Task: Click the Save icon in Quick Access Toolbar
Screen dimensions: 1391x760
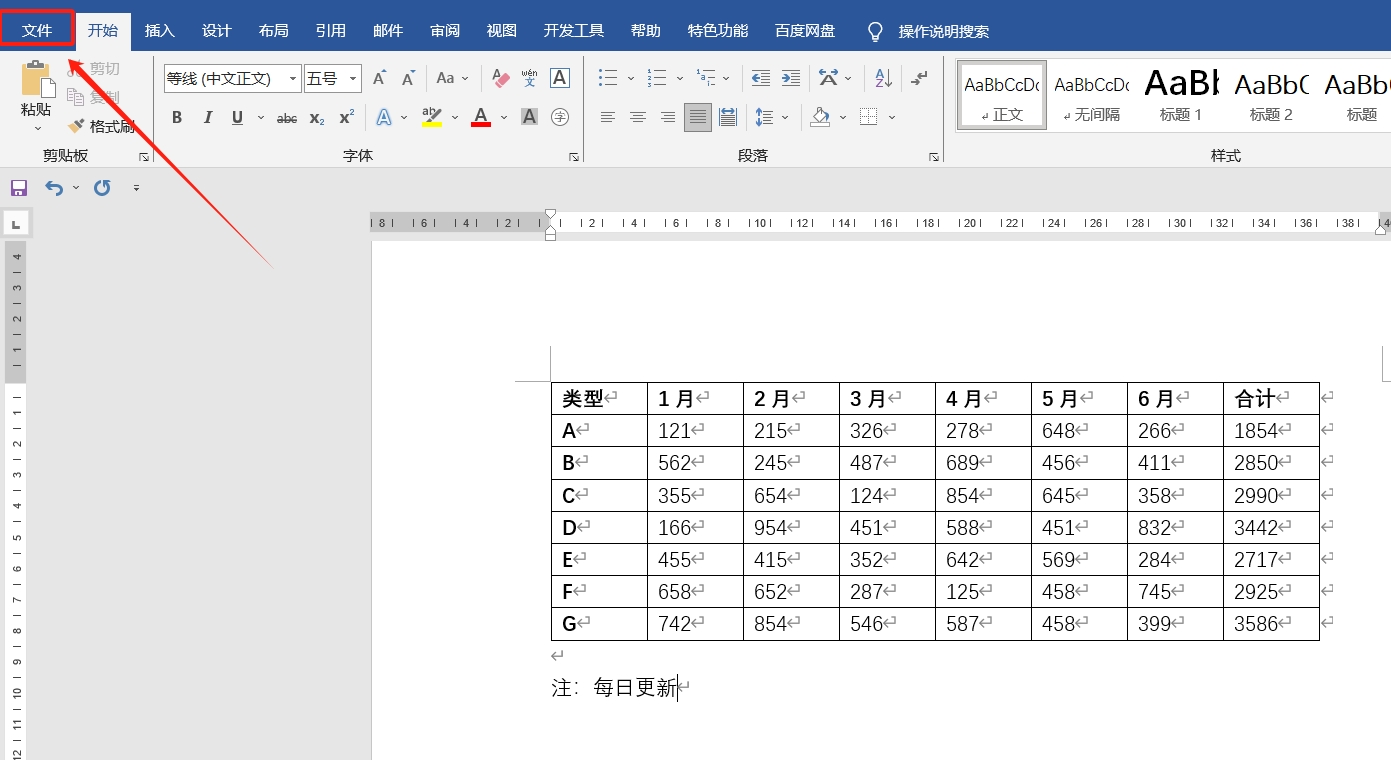Action: pyautogui.click(x=18, y=187)
